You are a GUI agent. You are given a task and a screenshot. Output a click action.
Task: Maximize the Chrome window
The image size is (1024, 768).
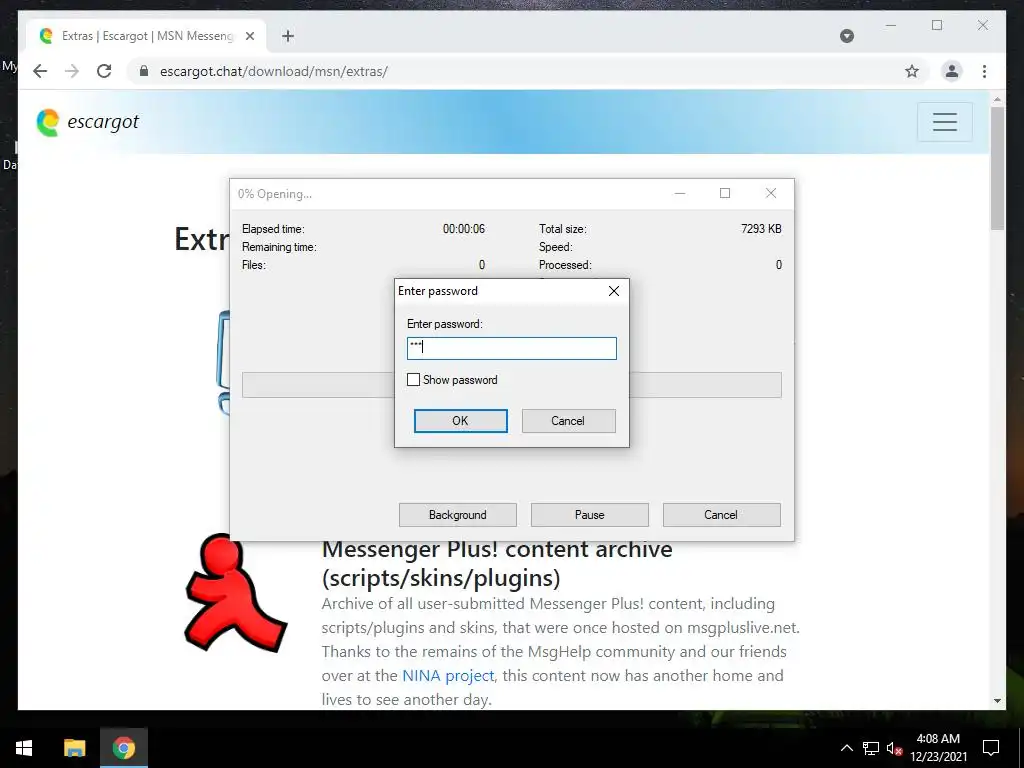[937, 25]
